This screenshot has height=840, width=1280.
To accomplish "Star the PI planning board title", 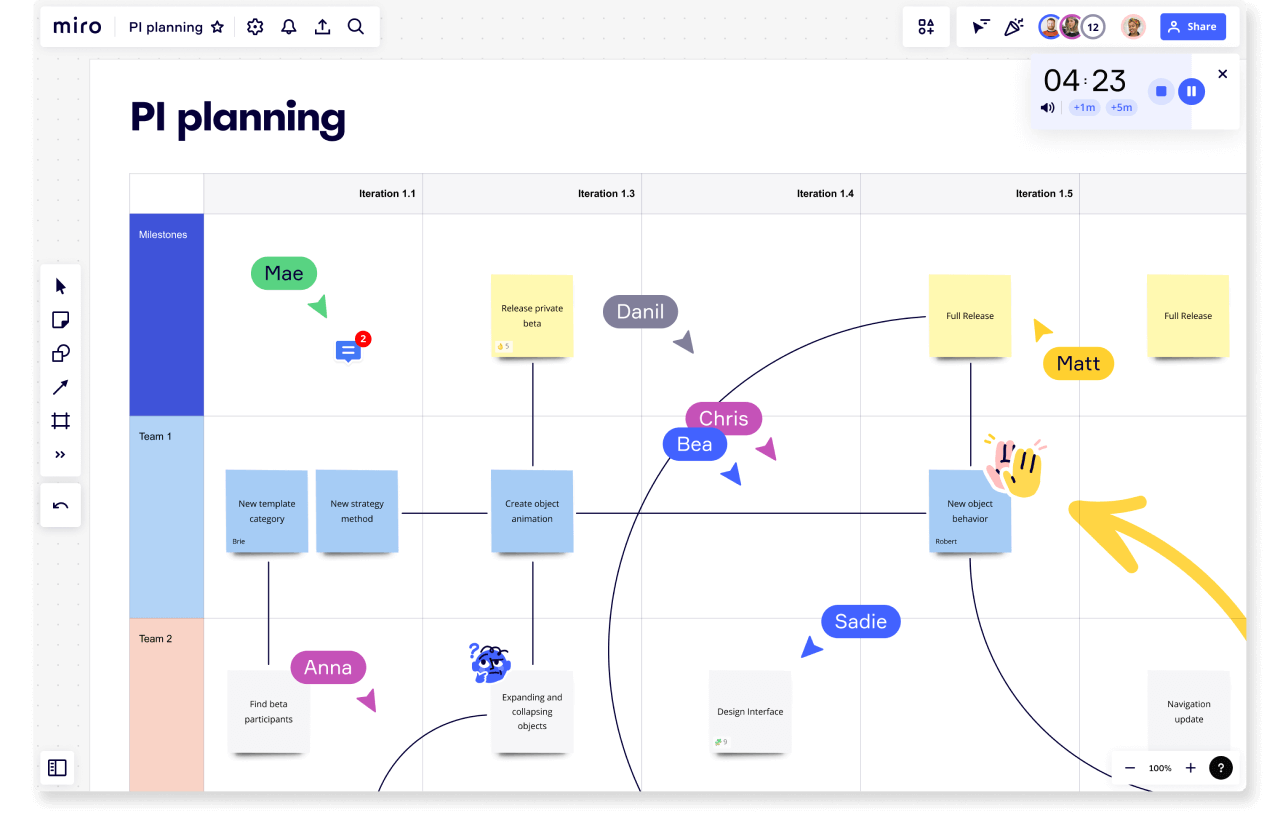I will coord(217,27).
